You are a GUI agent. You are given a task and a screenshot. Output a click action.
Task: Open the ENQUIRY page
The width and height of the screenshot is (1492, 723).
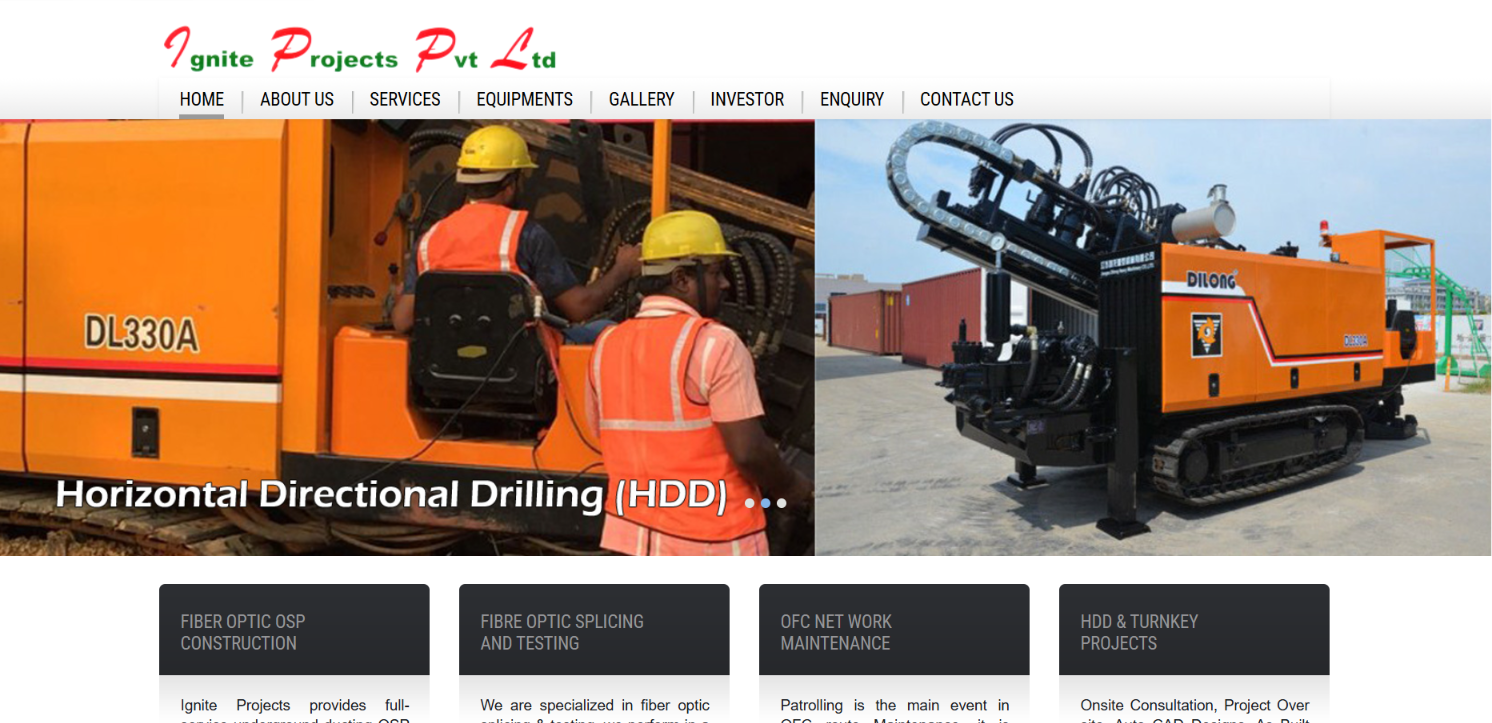coord(852,99)
